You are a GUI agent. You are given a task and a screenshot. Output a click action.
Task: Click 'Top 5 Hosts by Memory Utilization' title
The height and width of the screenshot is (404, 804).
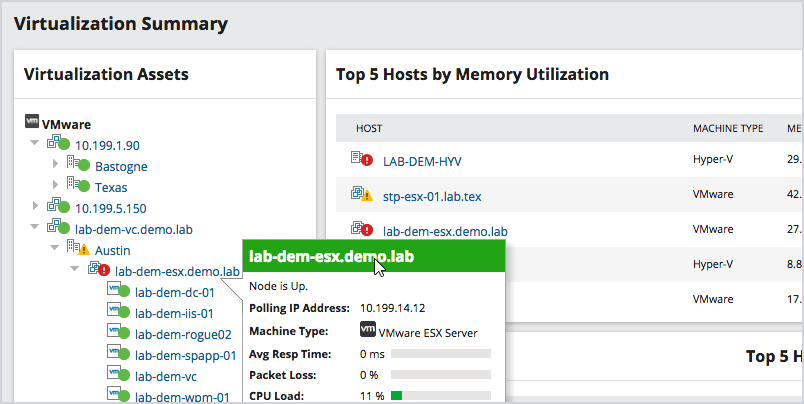(x=472, y=74)
